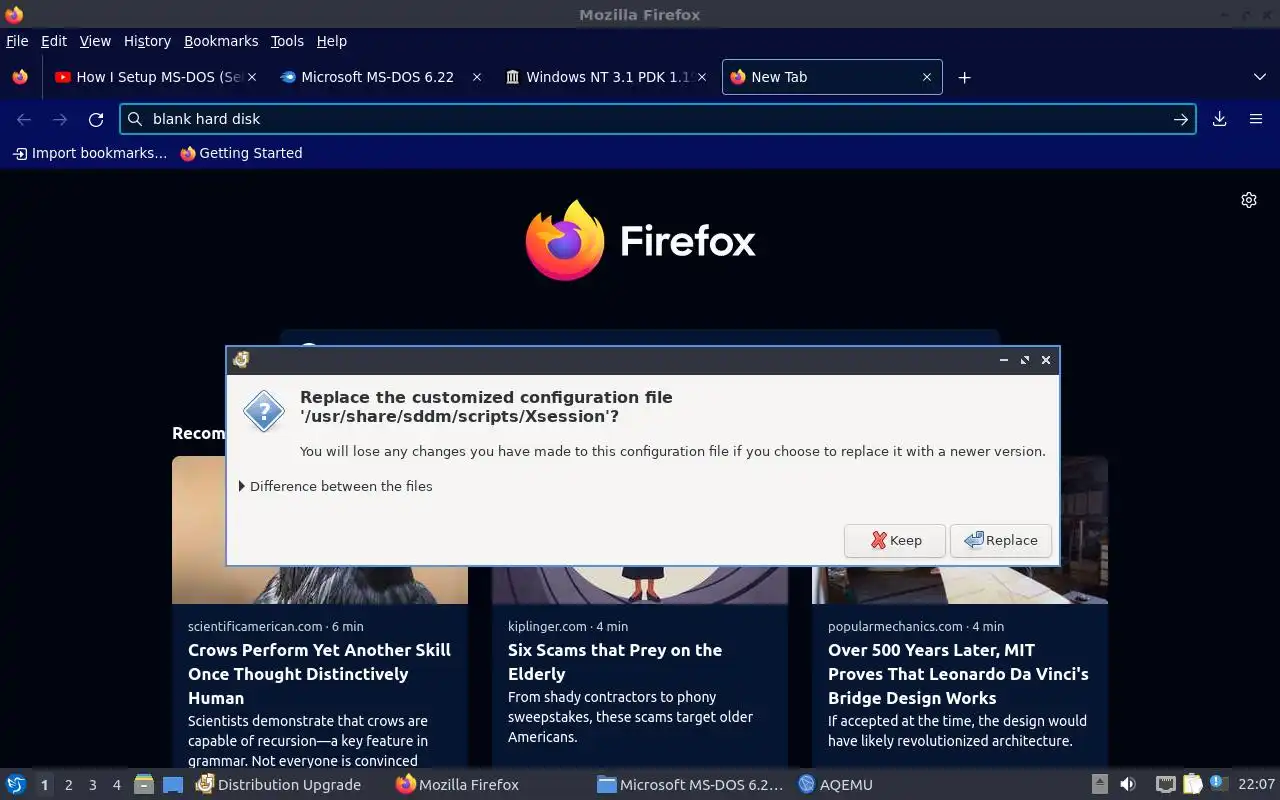This screenshot has width=1280, height=800.
Task: Click the show desktop icon in taskbar
Action: (x=173, y=785)
